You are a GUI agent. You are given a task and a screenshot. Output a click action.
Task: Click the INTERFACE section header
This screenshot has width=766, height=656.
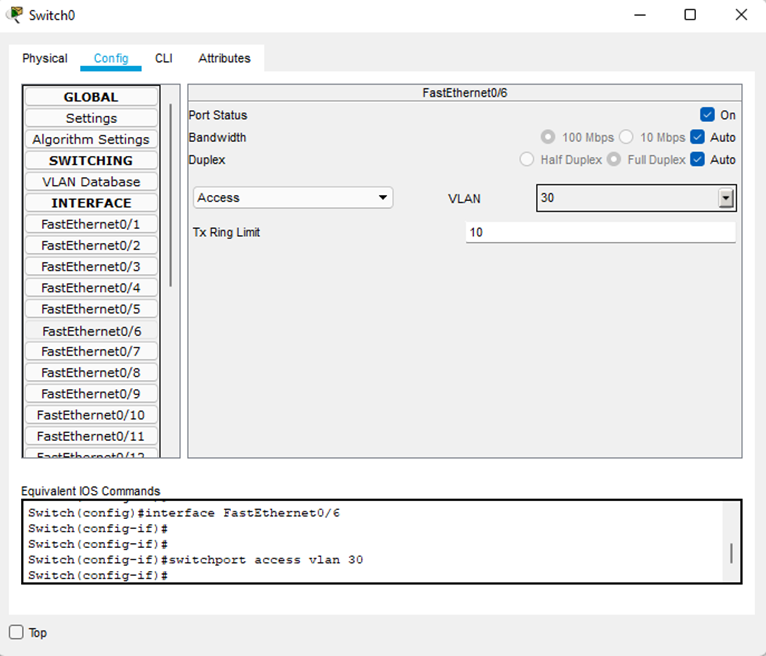click(x=91, y=203)
